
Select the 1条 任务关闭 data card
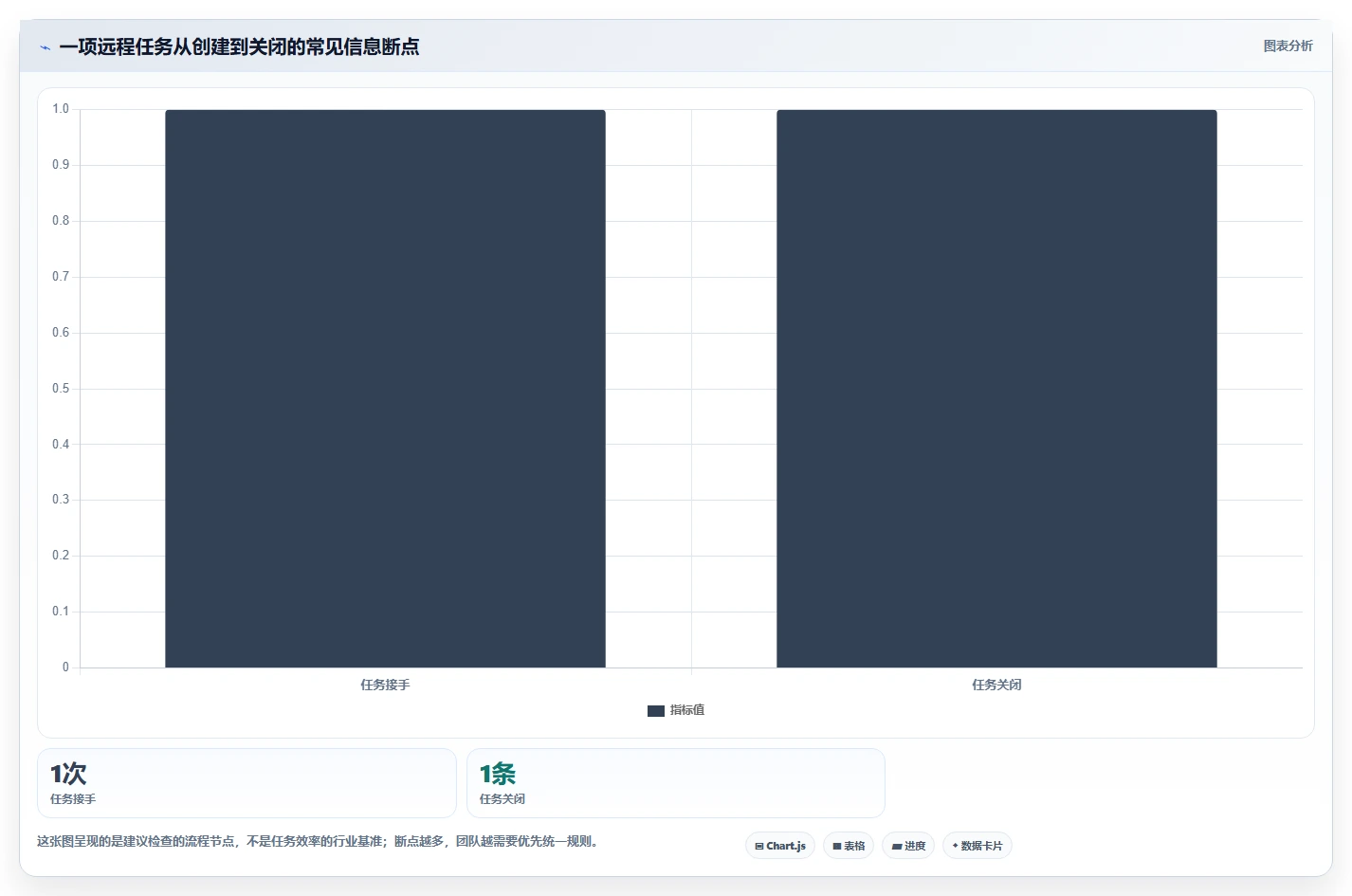[676, 783]
